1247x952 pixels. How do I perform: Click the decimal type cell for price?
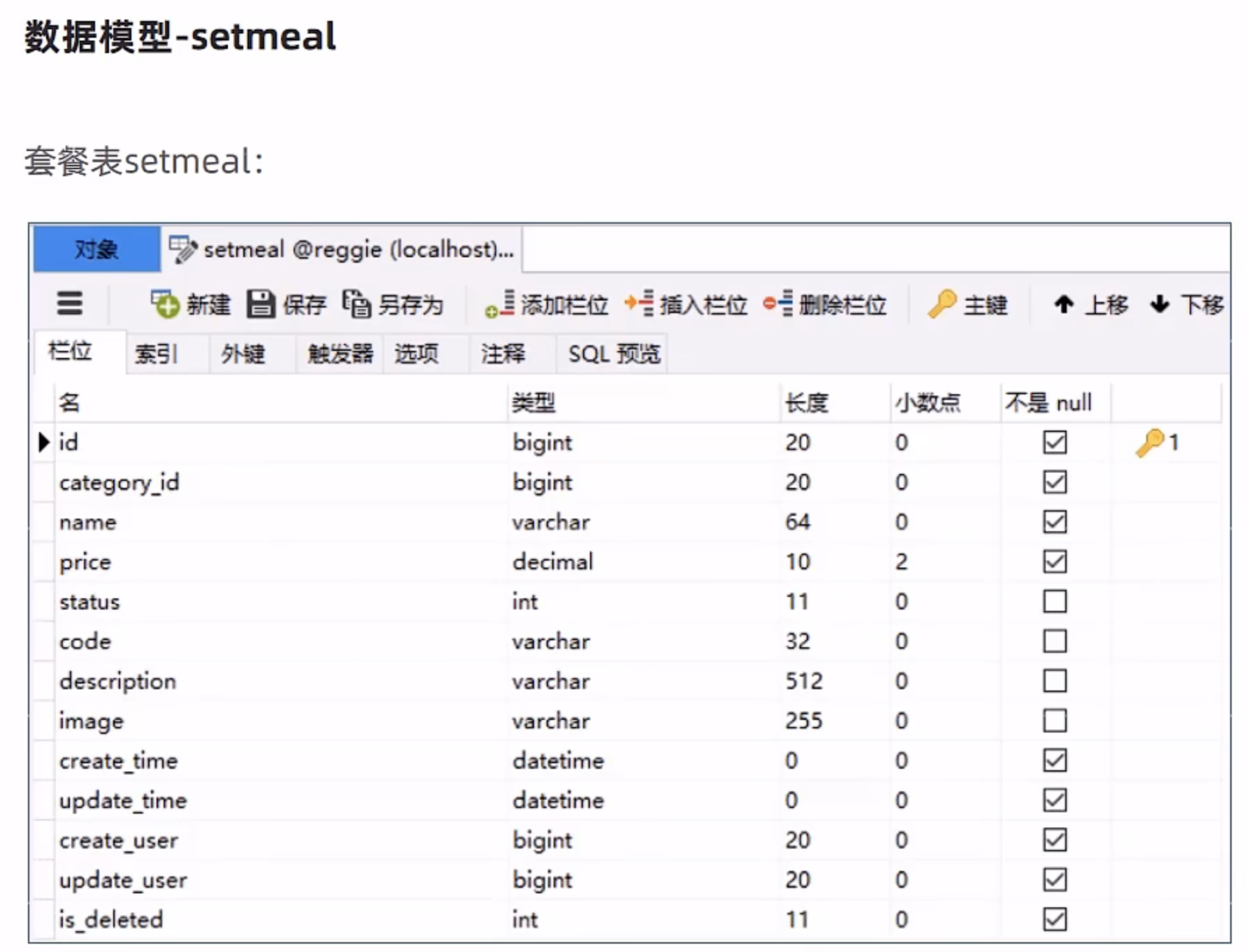pos(553,562)
